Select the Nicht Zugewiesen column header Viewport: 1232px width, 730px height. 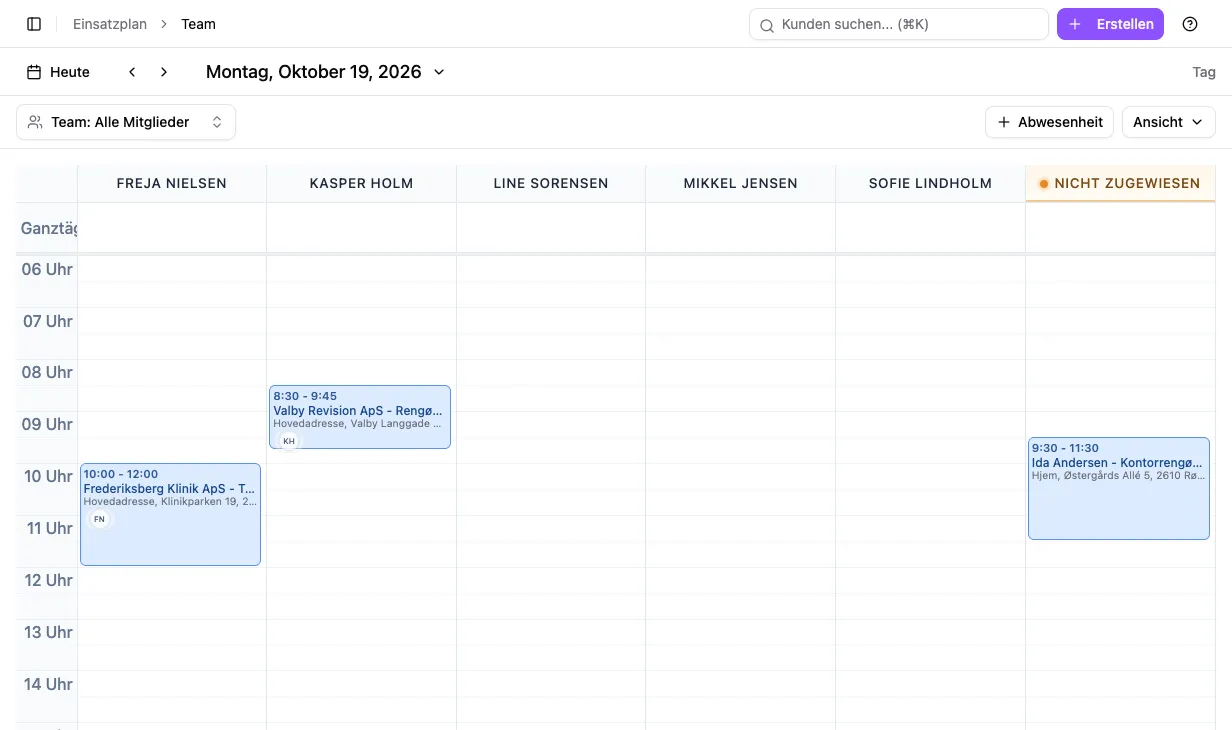tap(1121, 184)
